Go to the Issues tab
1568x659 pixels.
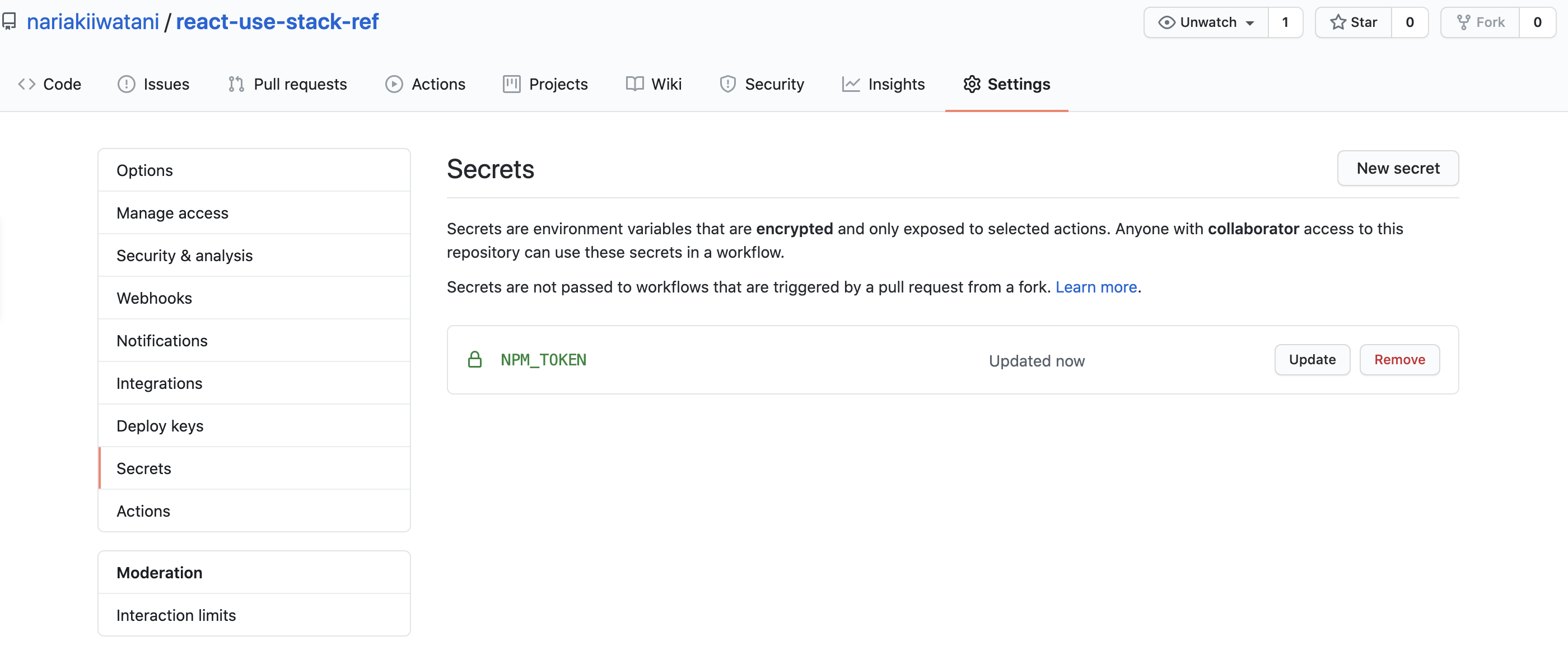click(153, 84)
